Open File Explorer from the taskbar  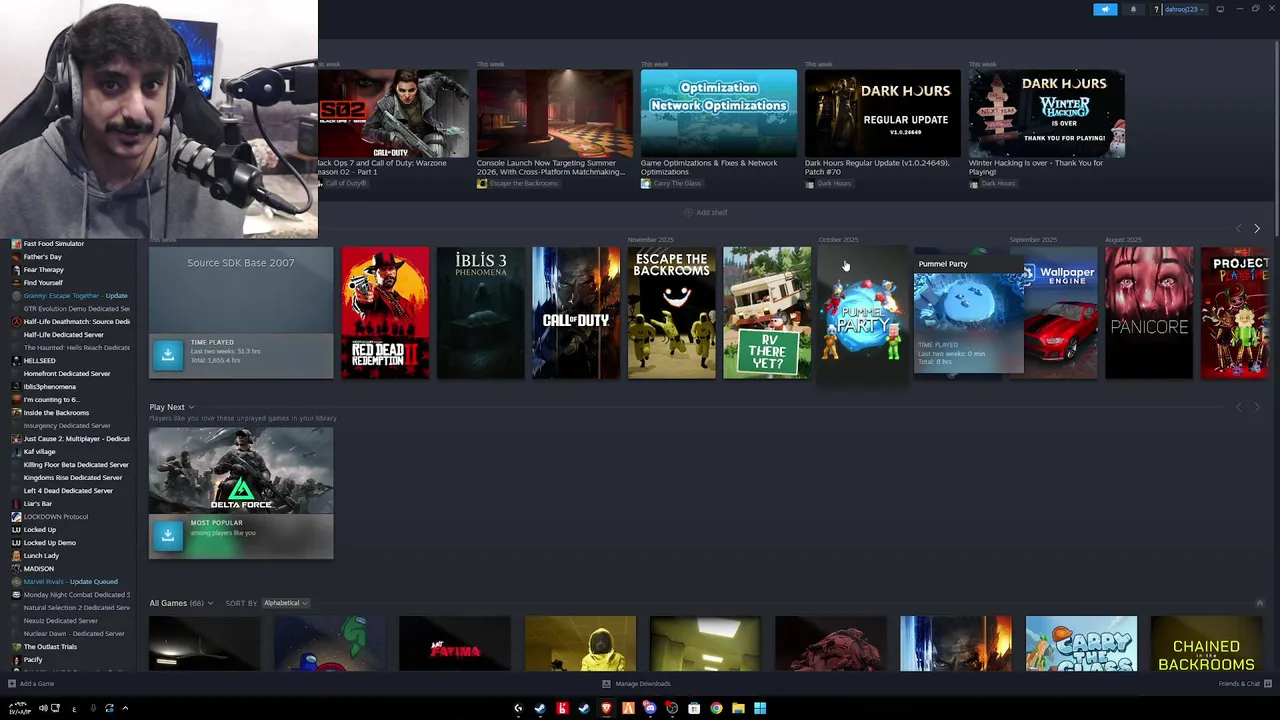pos(738,708)
